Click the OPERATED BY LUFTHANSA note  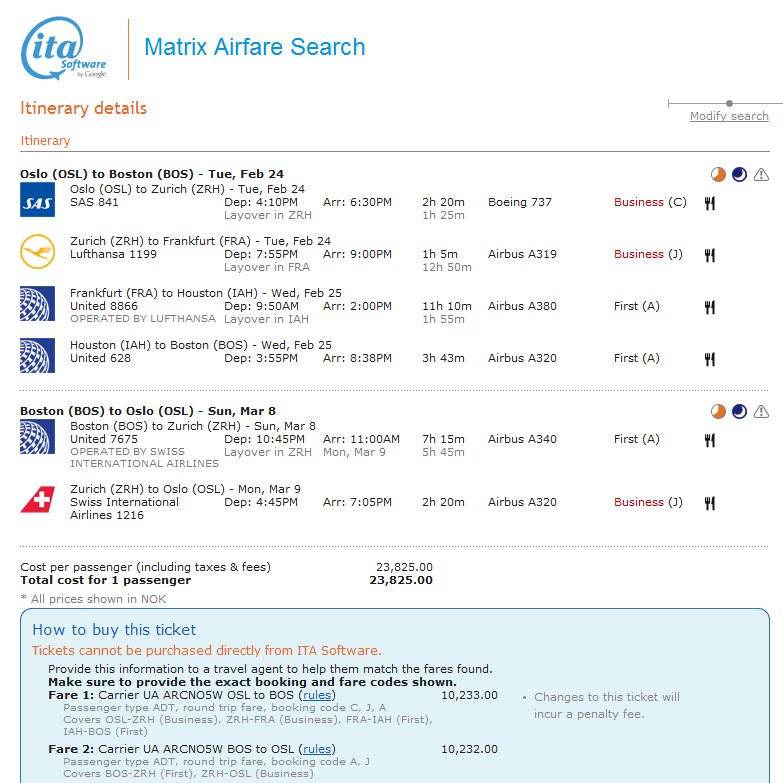point(143,319)
